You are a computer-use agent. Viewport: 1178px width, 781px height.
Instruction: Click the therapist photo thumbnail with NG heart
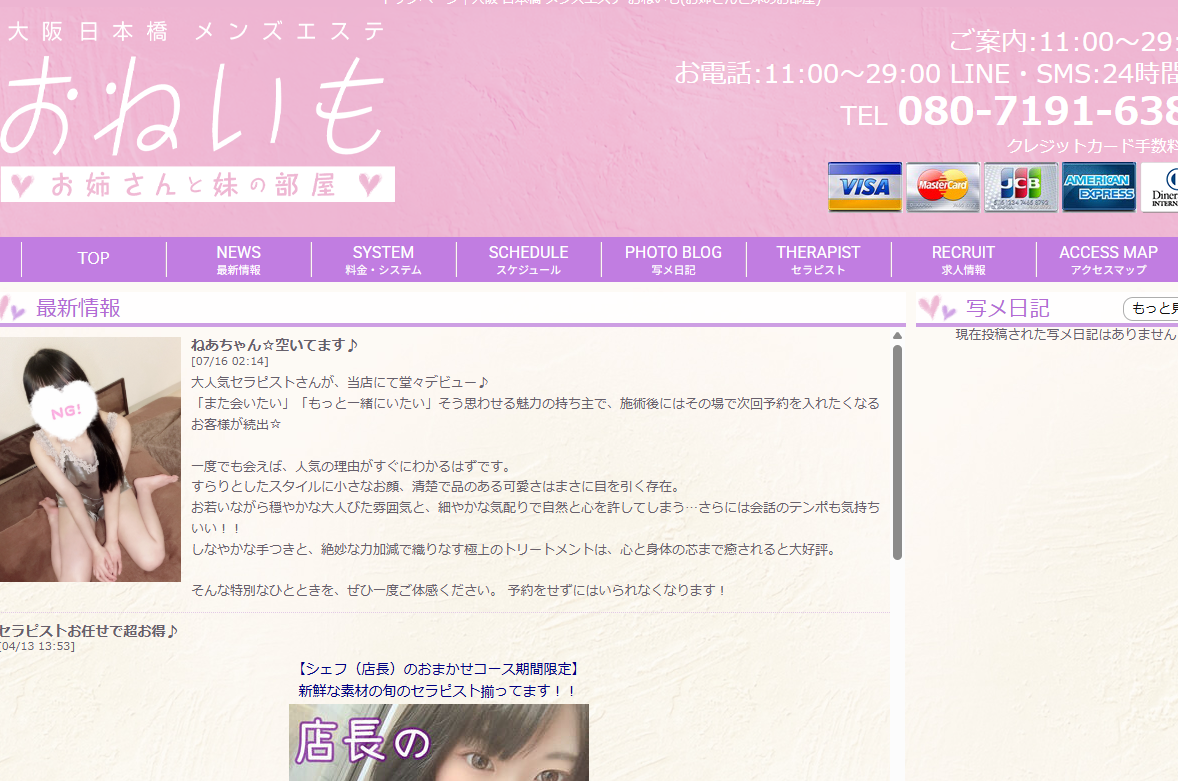coord(90,459)
